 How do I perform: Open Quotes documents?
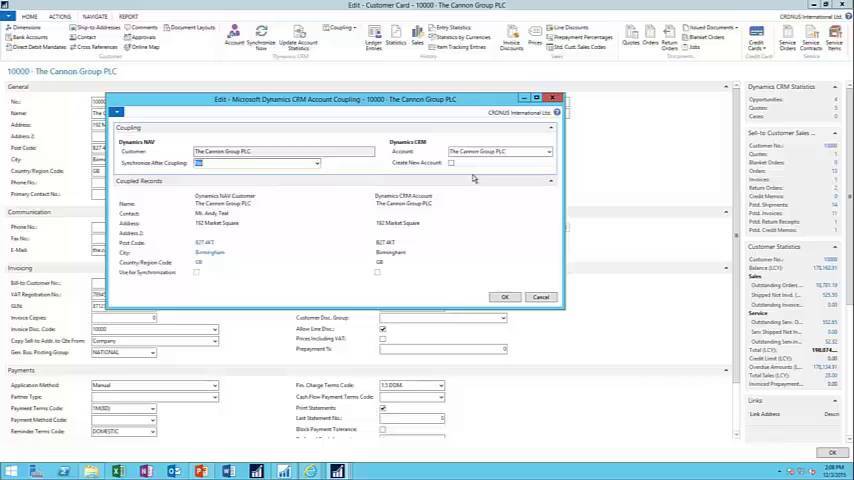click(631, 35)
